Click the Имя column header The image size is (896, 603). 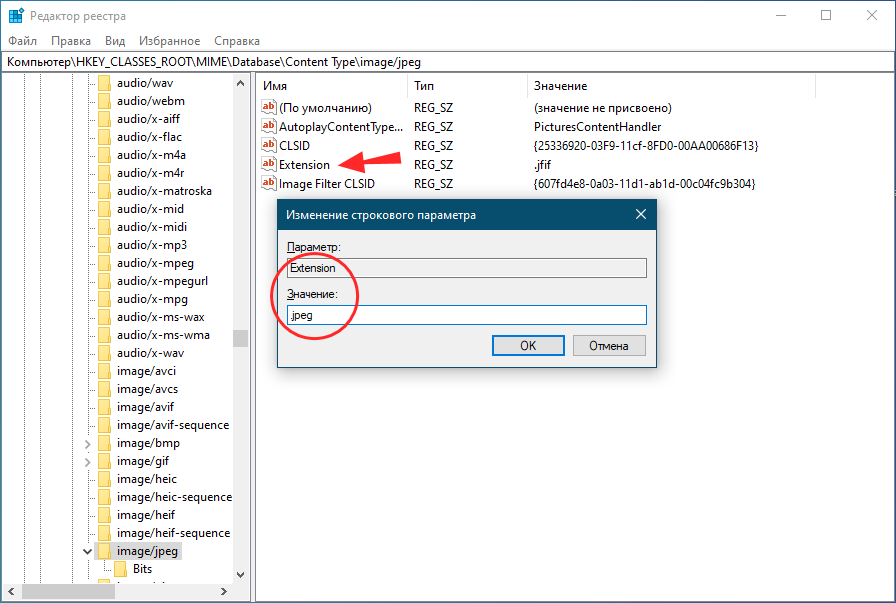275,86
